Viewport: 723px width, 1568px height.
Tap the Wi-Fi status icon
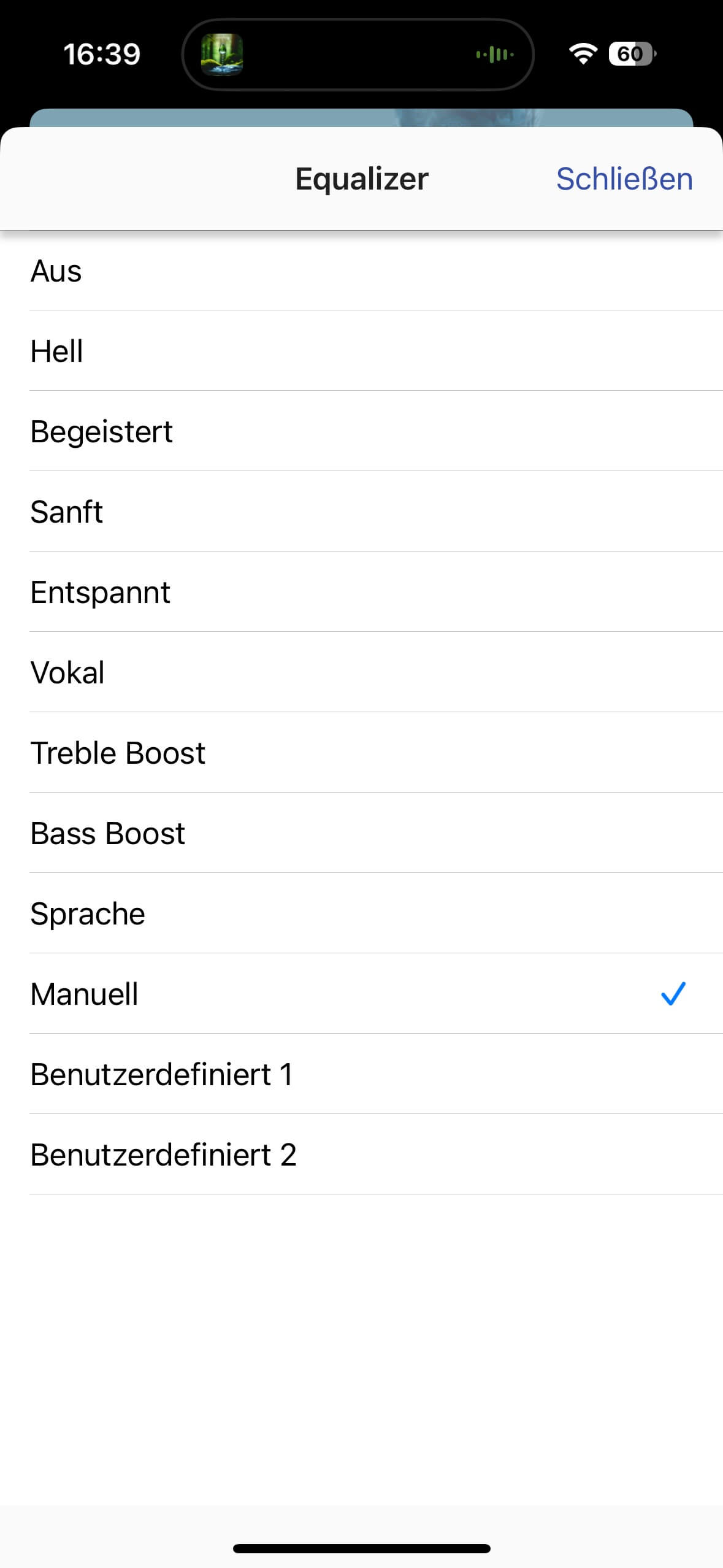click(583, 54)
